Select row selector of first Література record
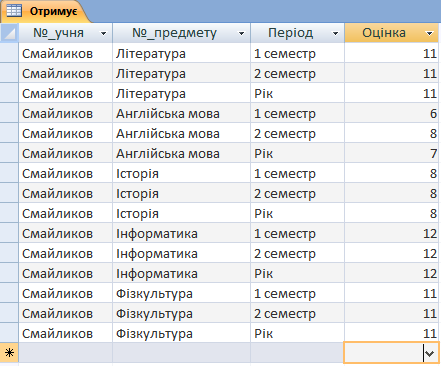The width and height of the screenshot is (441, 366). (x=9, y=53)
